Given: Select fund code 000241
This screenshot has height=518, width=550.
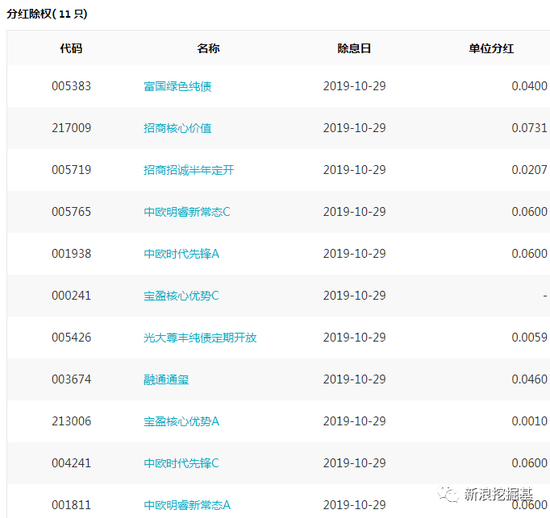Looking at the screenshot, I should [x=71, y=296].
